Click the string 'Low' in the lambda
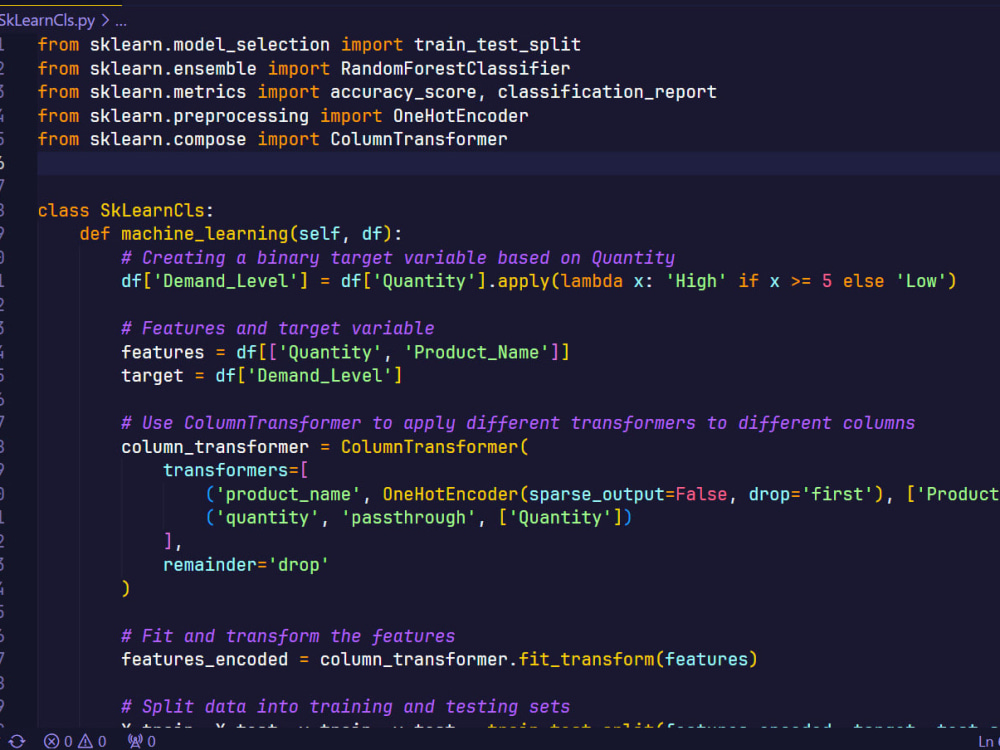1000x750 pixels. tap(921, 281)
